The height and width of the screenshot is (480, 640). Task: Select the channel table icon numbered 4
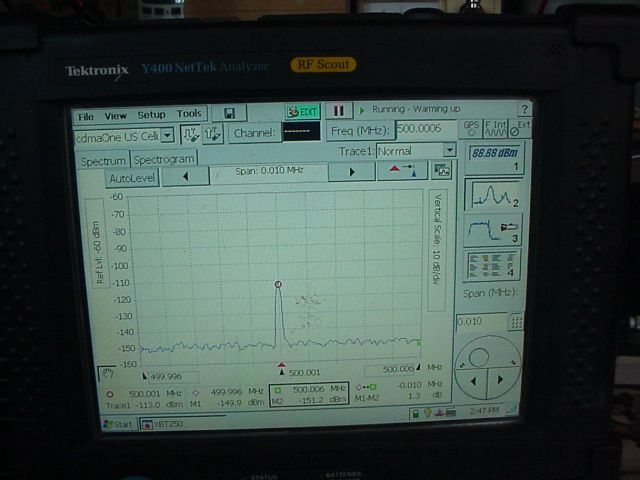click(x=495, y=266)
